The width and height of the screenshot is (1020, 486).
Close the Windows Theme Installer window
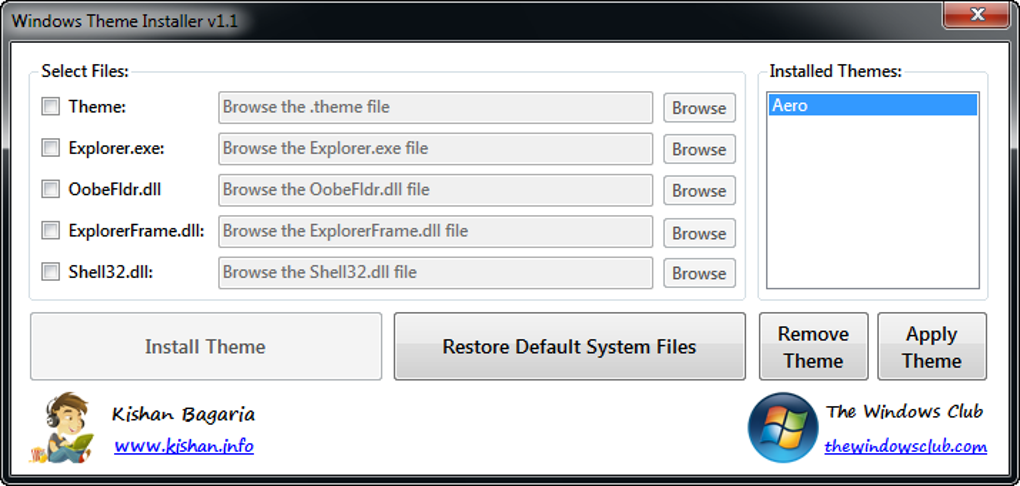coord(976,15)
